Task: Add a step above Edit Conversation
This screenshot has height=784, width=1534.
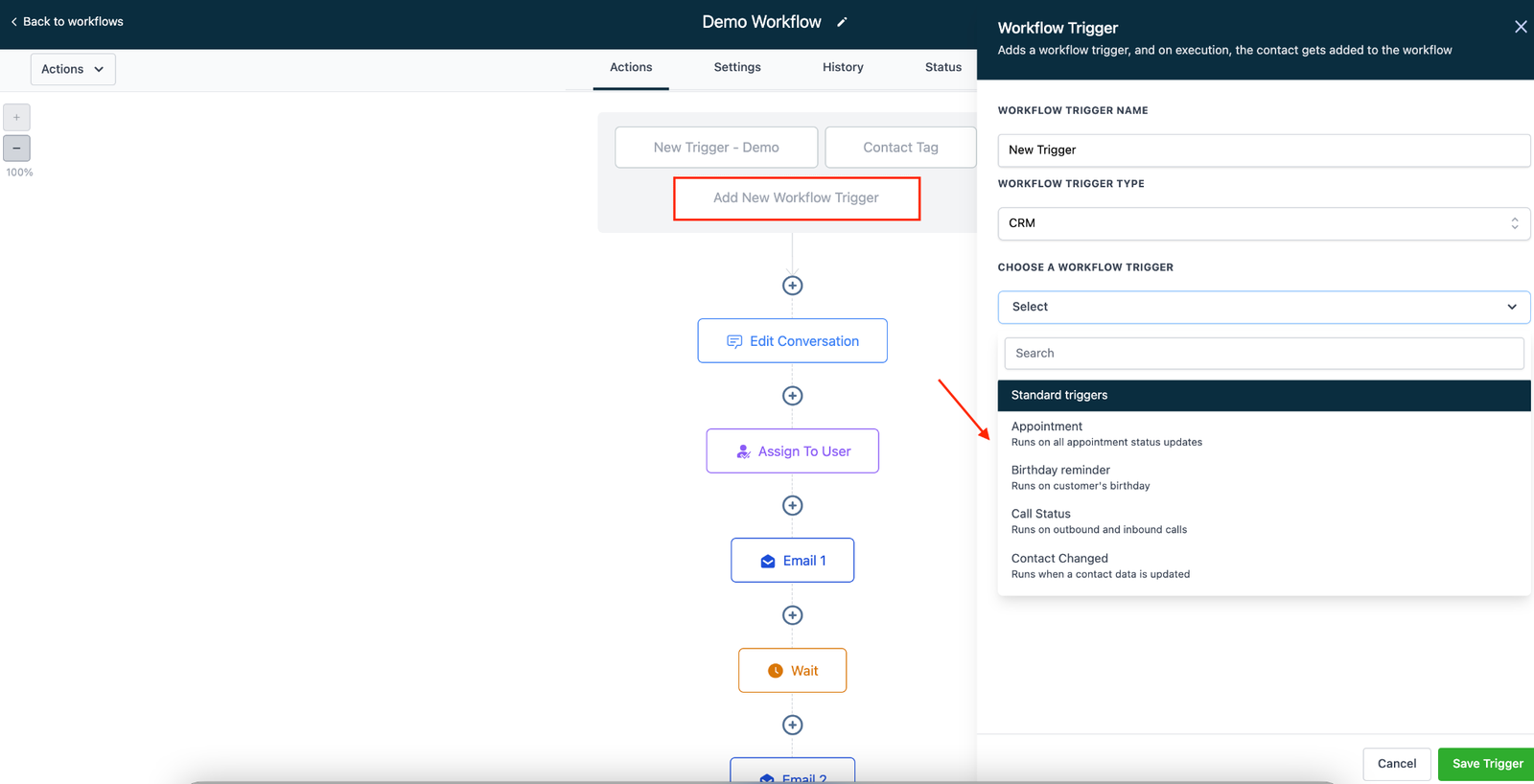Action: (792, 286)
